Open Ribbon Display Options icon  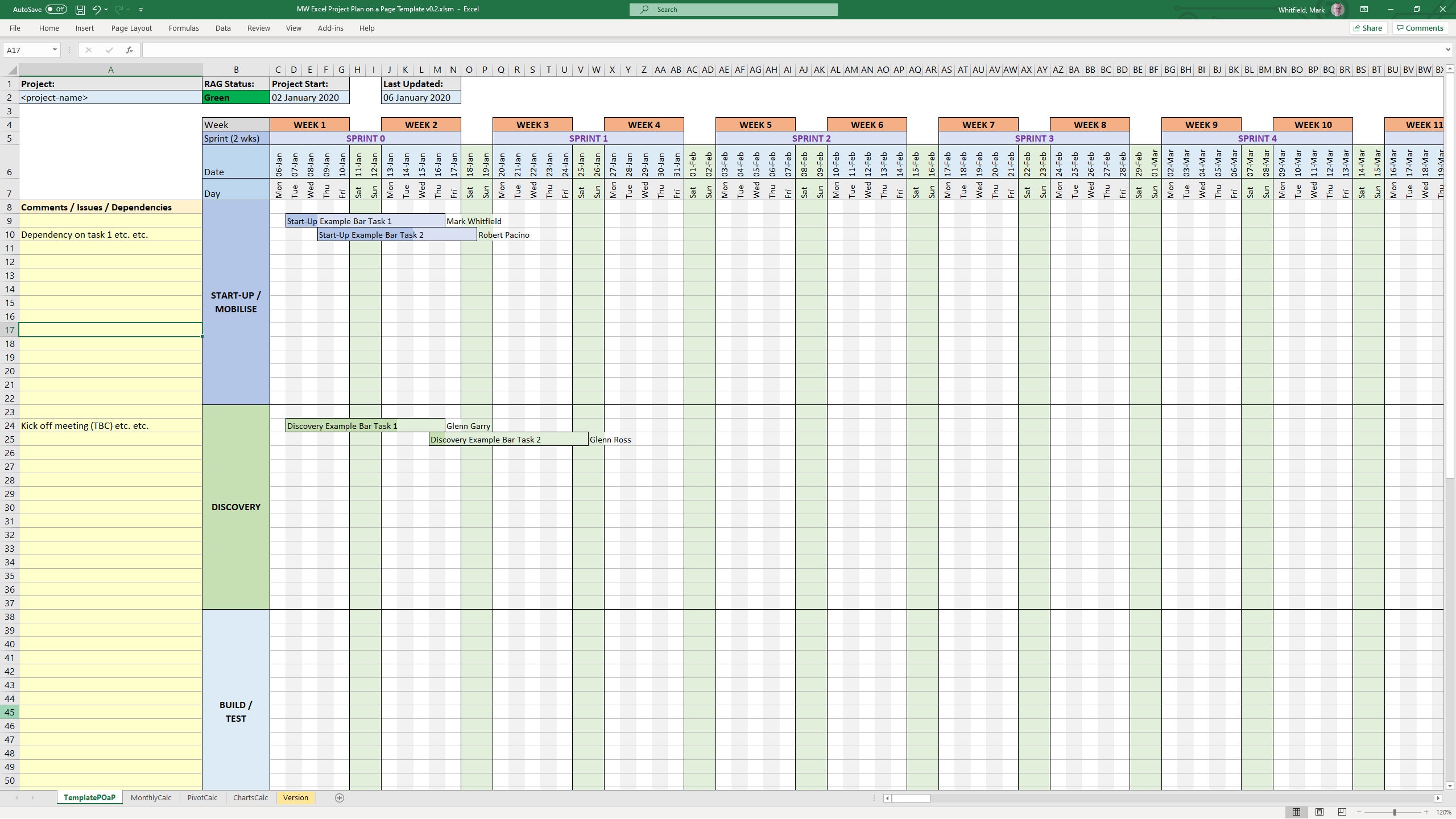(1364, 9)
